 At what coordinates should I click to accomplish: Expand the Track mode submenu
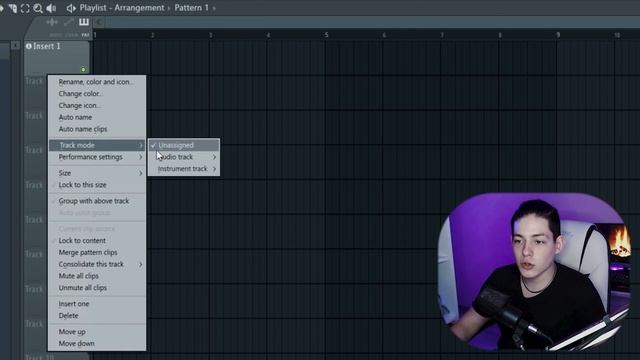point(96,145)
